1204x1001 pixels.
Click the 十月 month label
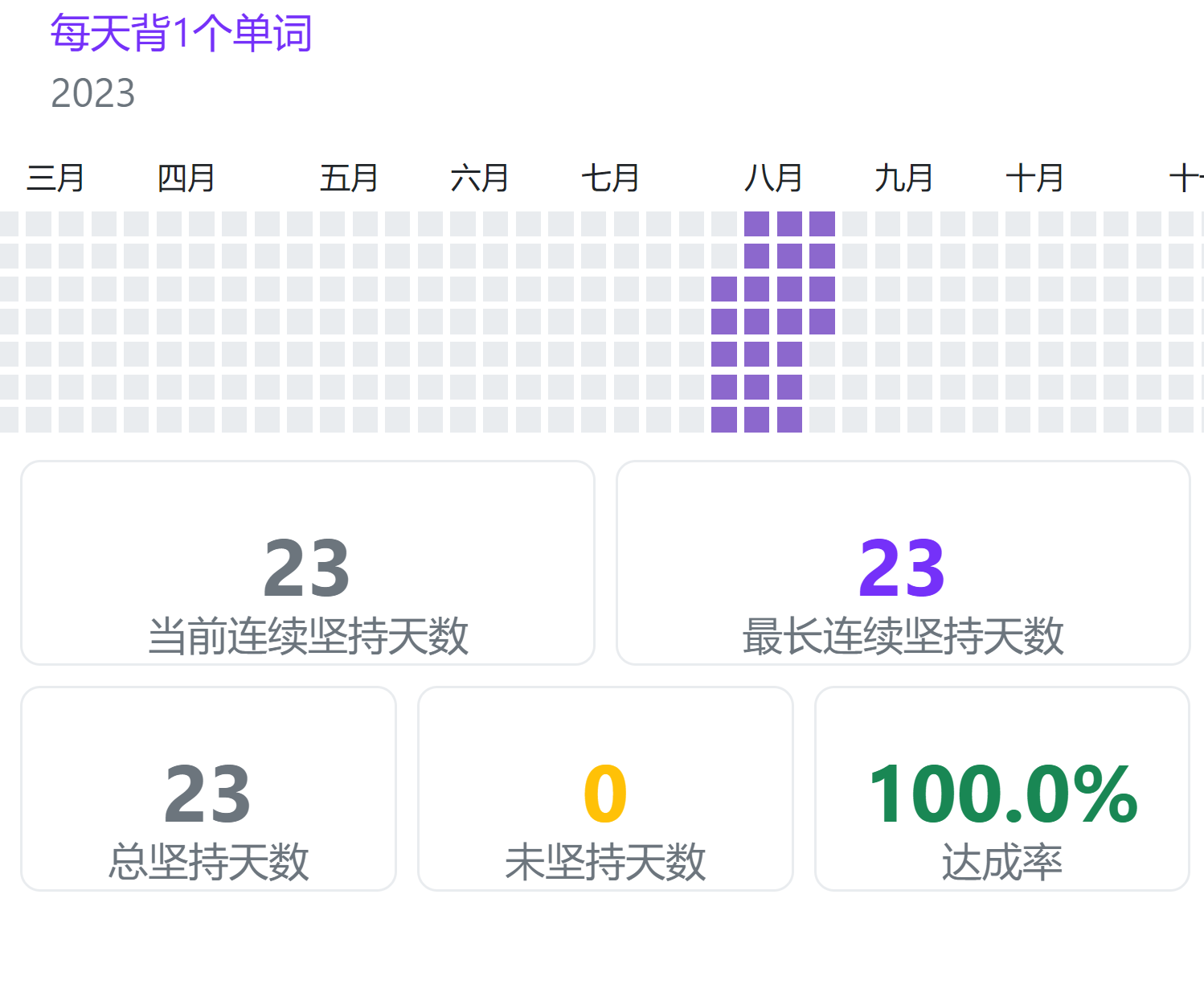coord(1035,178)
